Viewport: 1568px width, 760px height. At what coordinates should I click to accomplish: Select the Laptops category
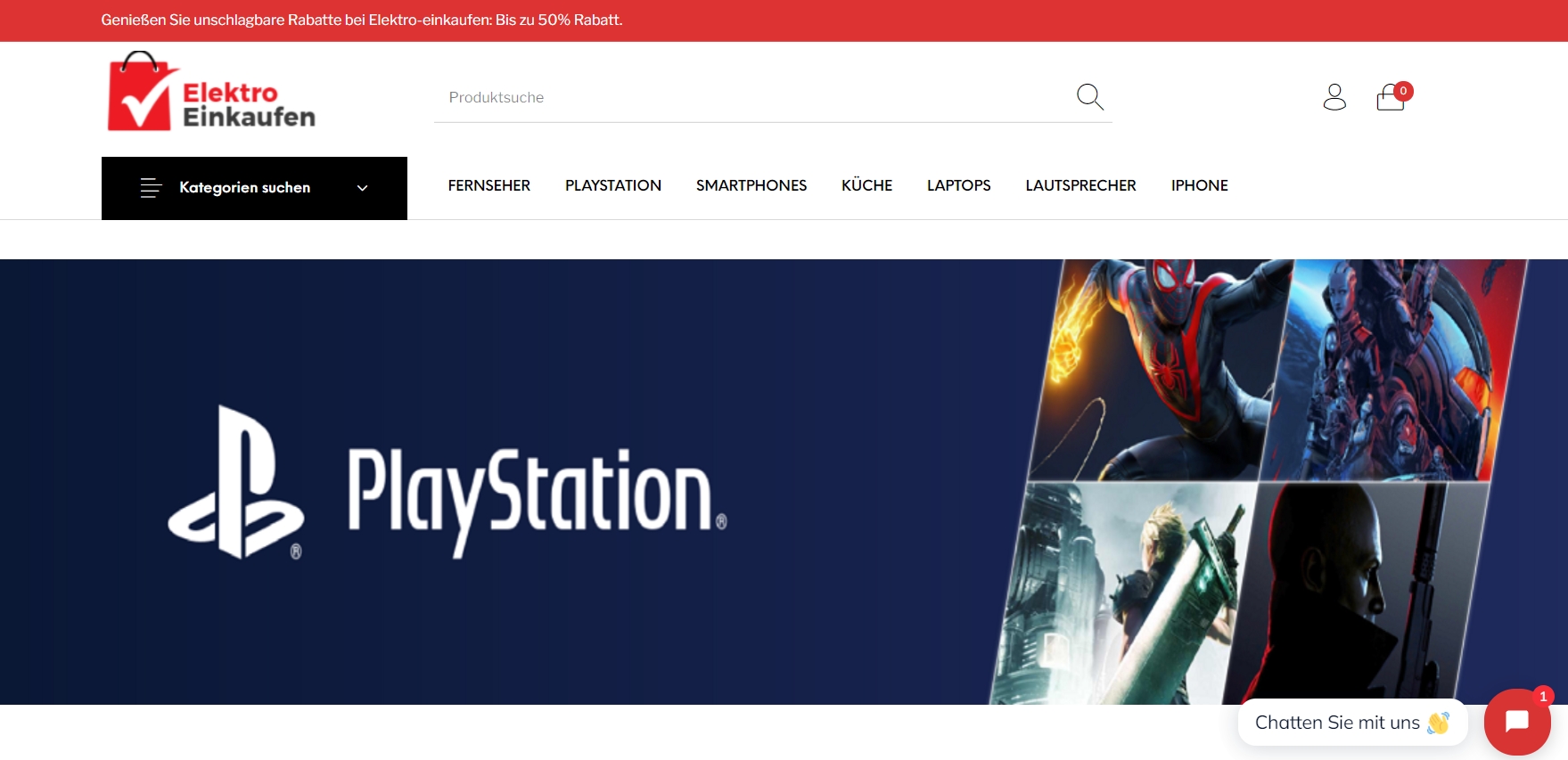(x=959, y=185)
